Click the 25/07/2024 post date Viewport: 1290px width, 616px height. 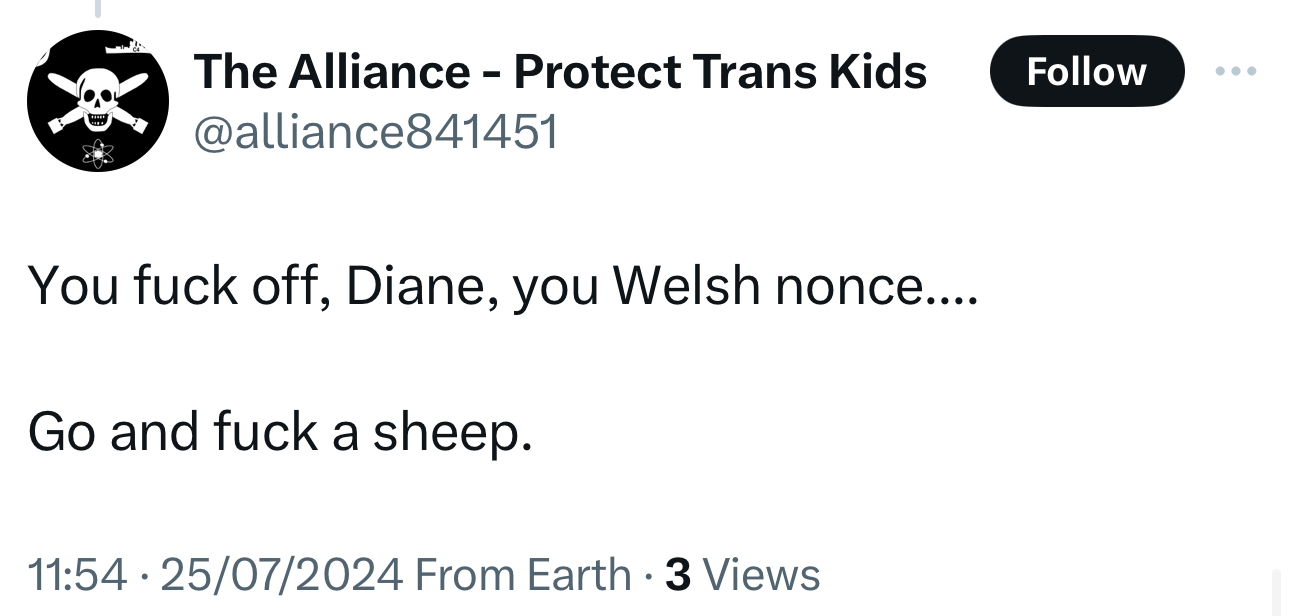tap(281, 574)
